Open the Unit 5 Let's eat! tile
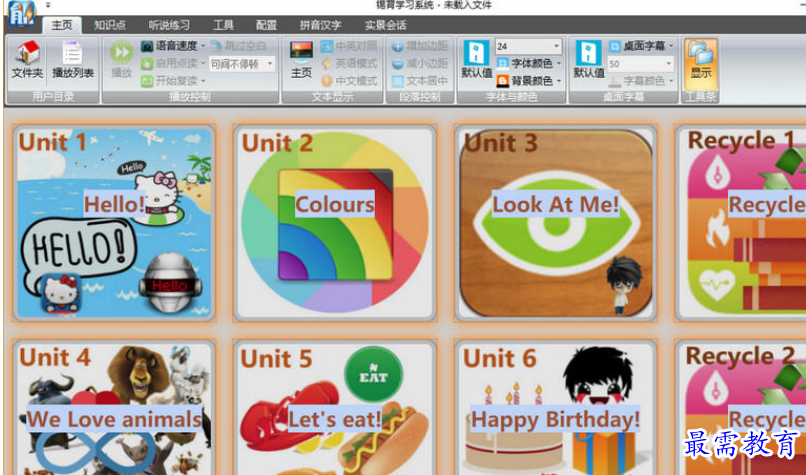806x475 pixels. 335,407
